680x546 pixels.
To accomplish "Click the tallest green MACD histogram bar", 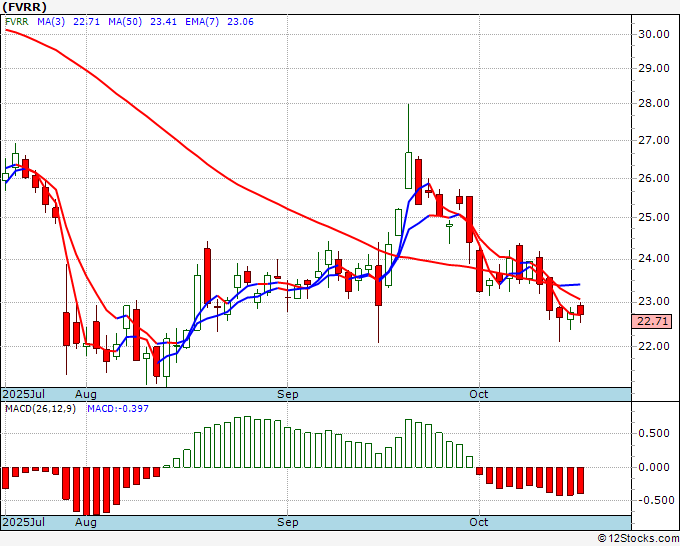I will [x=247, y=442].
